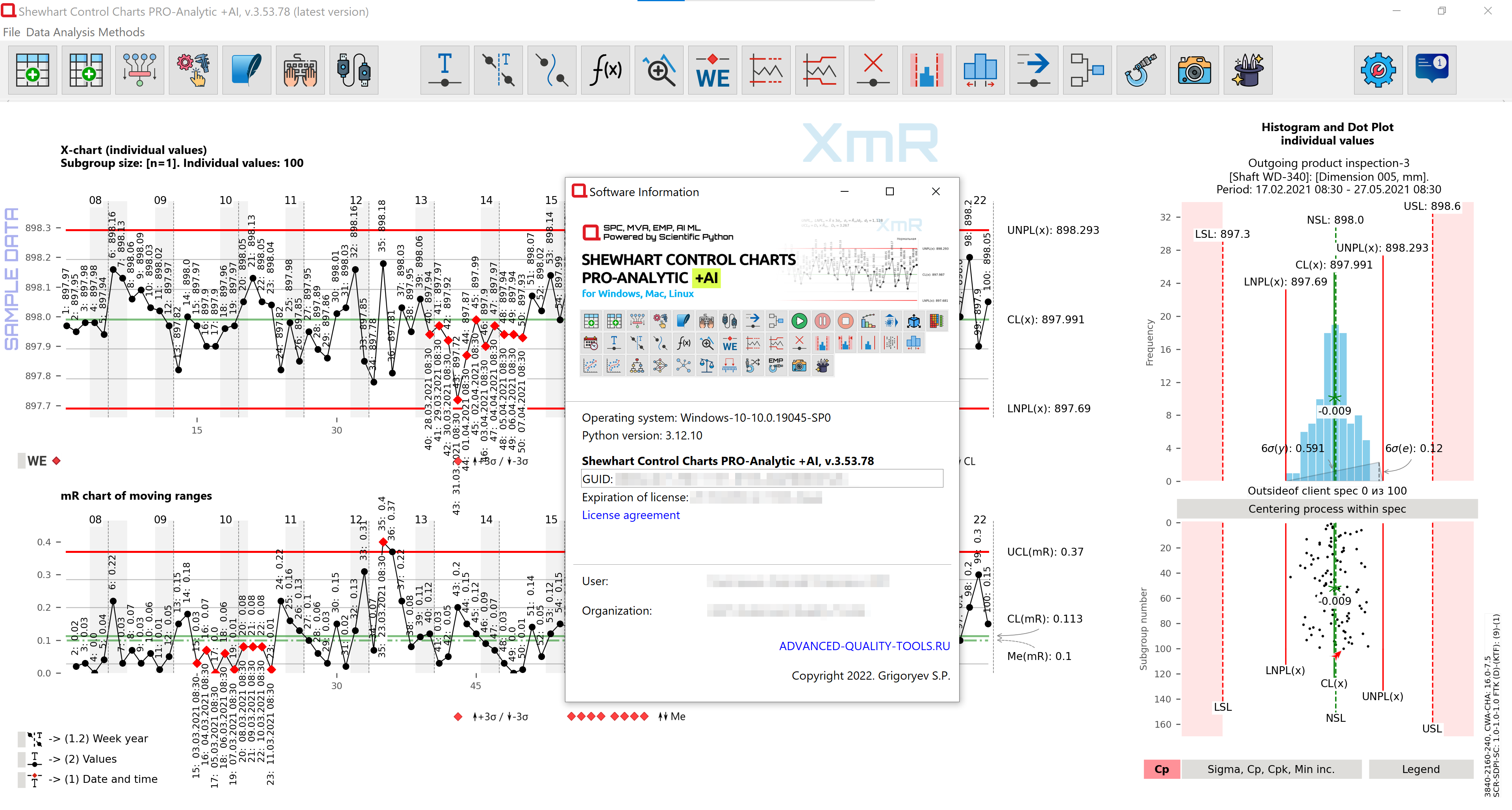Click the NSL: 898.0 label on histogram
The width and height of the screenshot is (1512, 810).
tap(1335, 220)
